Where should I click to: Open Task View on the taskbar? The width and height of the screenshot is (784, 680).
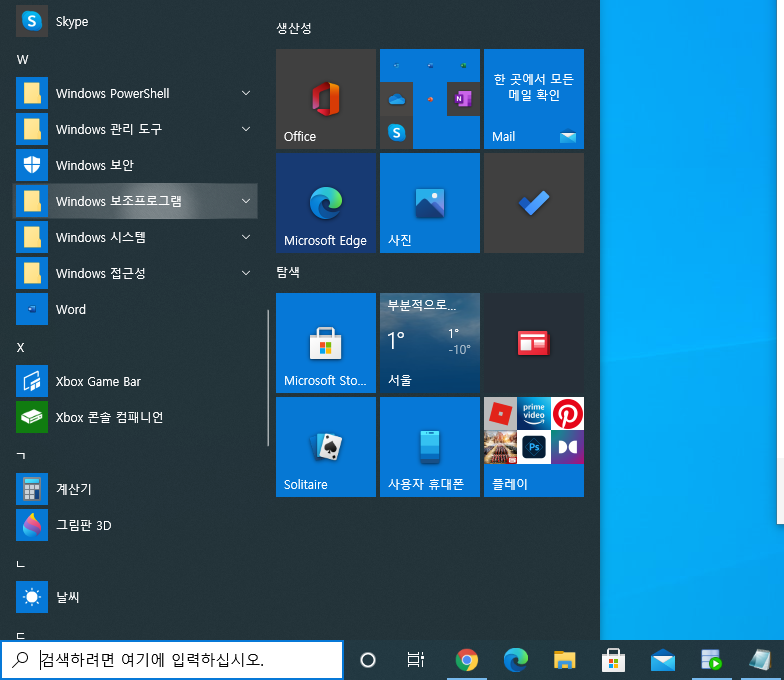coord(416,660)
